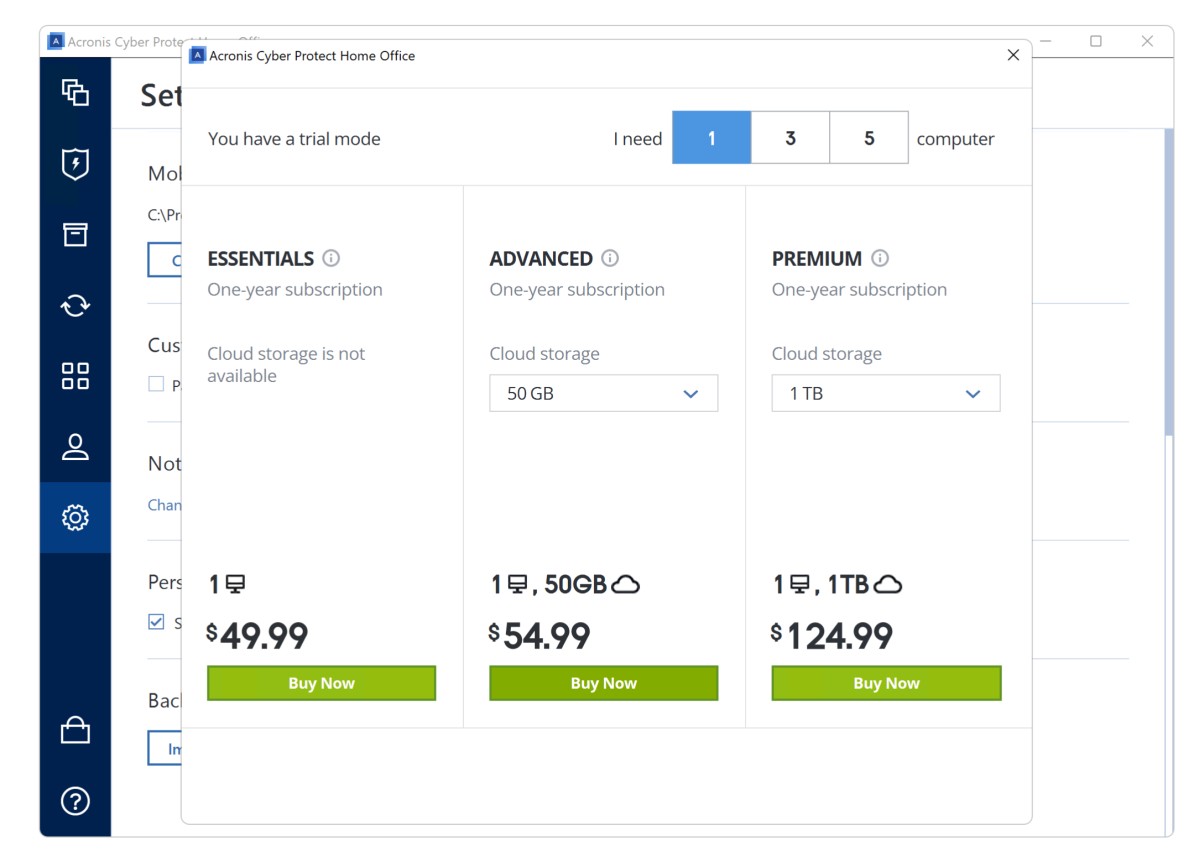
Task: Click info icon next to ADVANCED
Action: pos(610,258)
